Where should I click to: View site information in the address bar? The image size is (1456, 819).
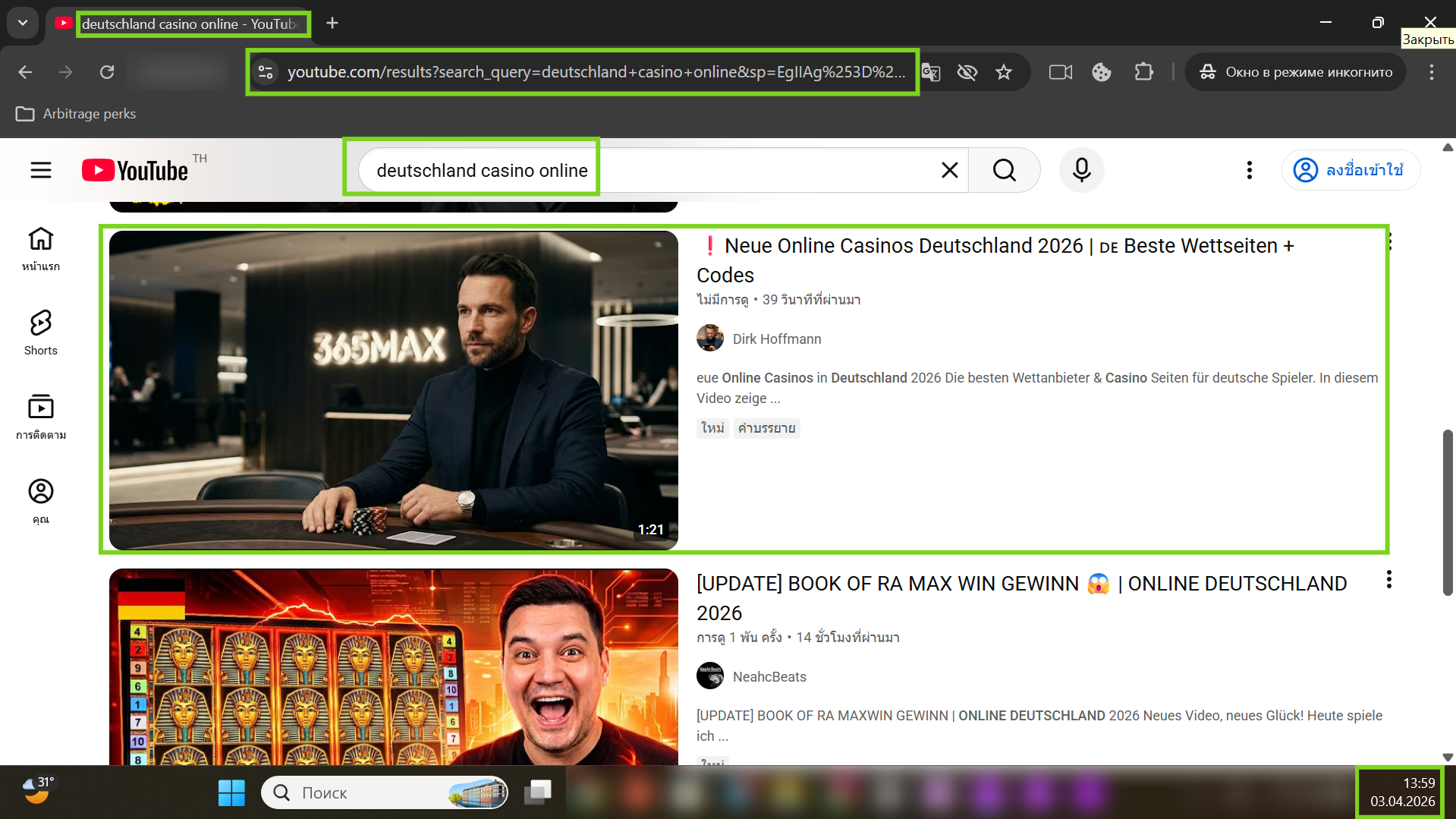(x=266, y=72)
